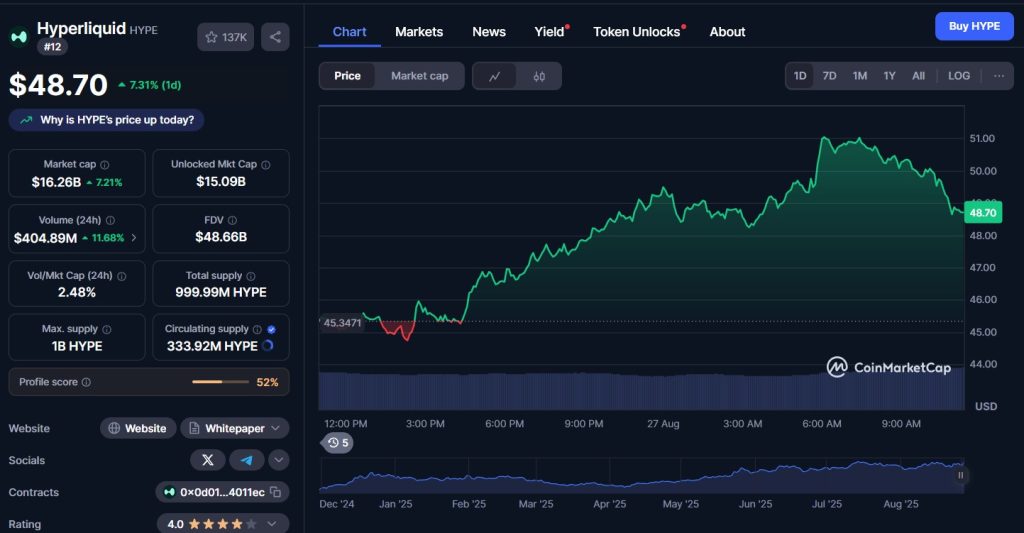Expand the 4.0 Rating dropdown
The height and width of the screenshot is (533, 1024).
(272, 524)
